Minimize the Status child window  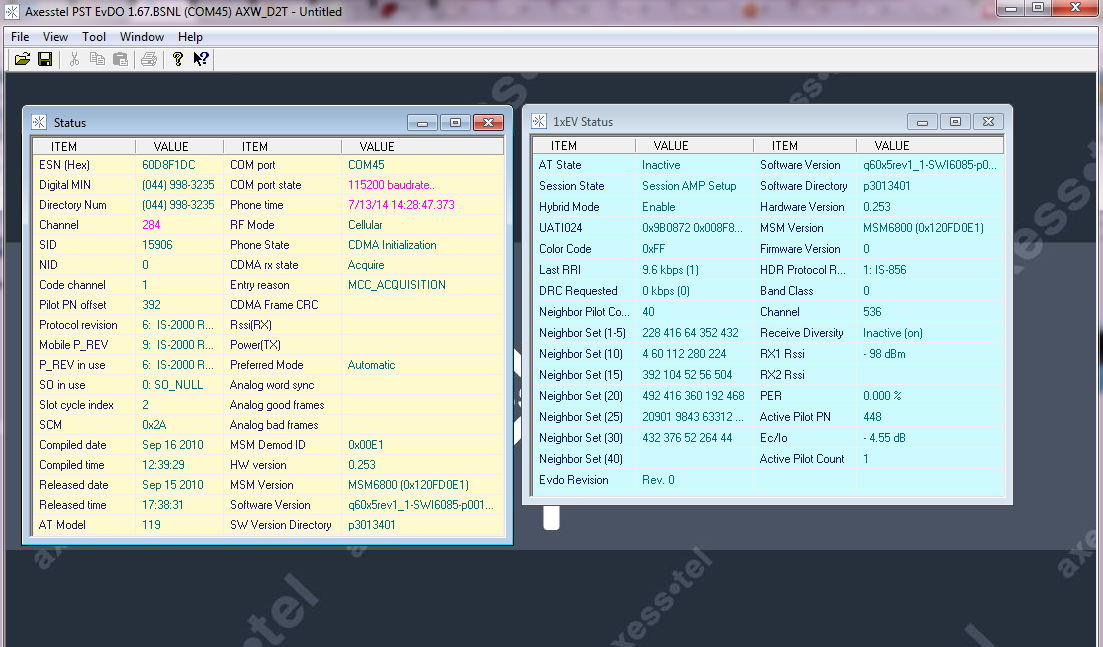(x=422, y=123)
